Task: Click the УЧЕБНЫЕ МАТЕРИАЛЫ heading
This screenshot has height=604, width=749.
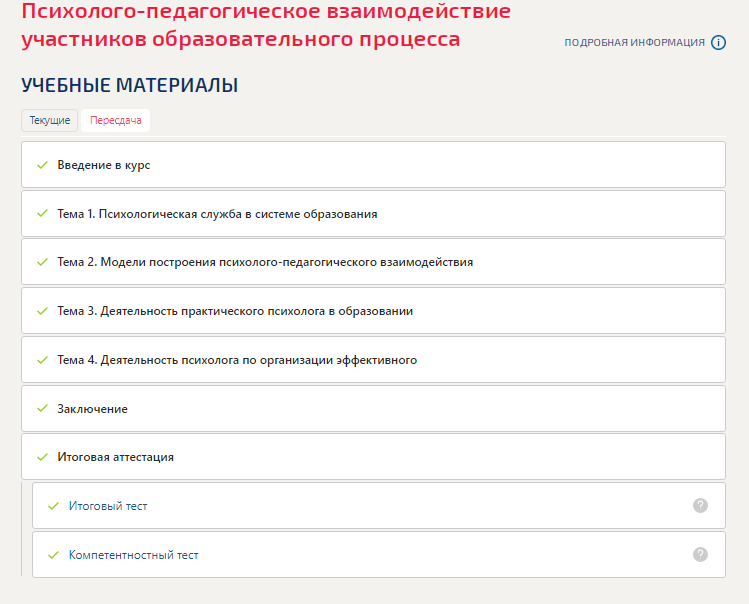Action: pyautogui.click(x=129, y=85)
